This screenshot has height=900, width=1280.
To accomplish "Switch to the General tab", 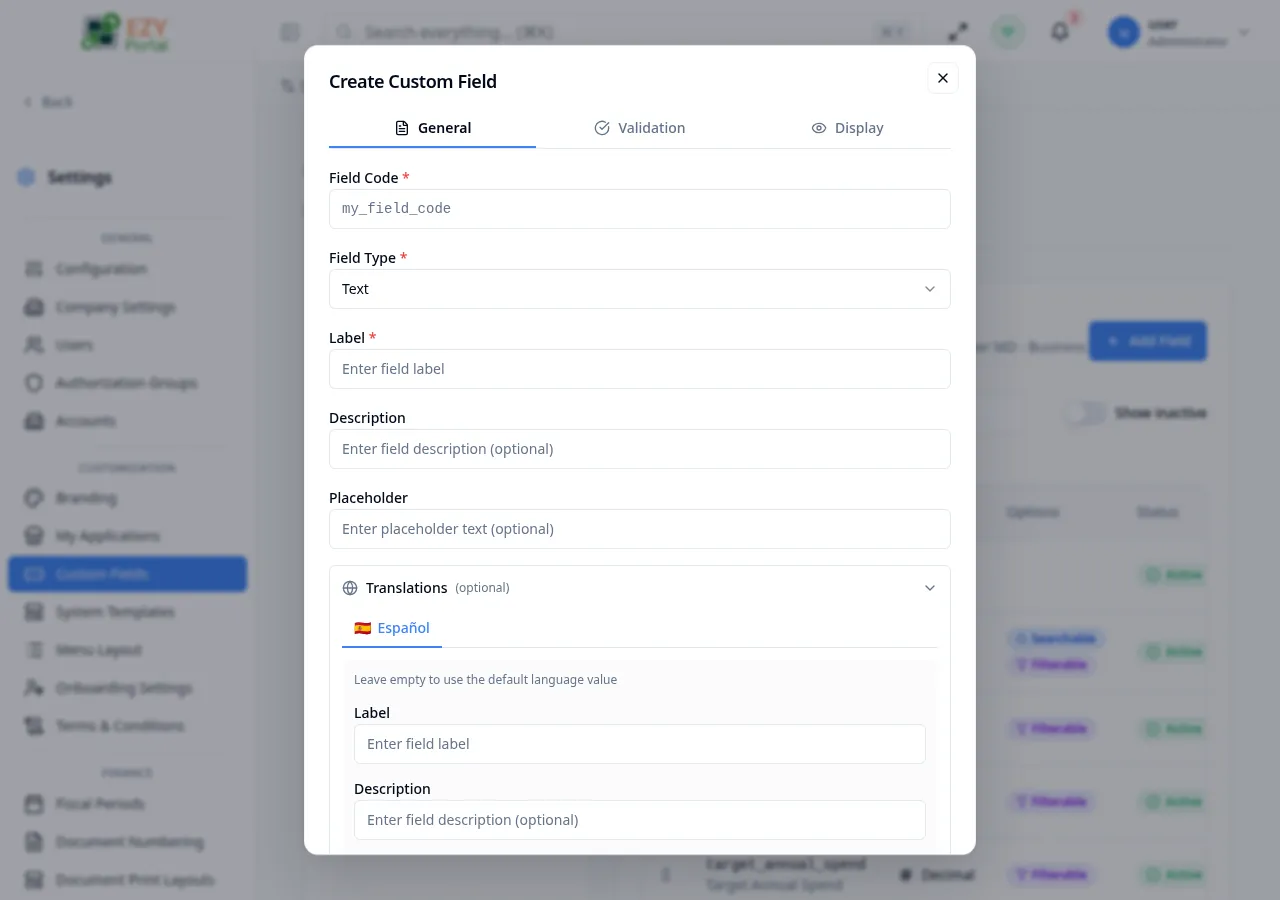I will (432, 128).
